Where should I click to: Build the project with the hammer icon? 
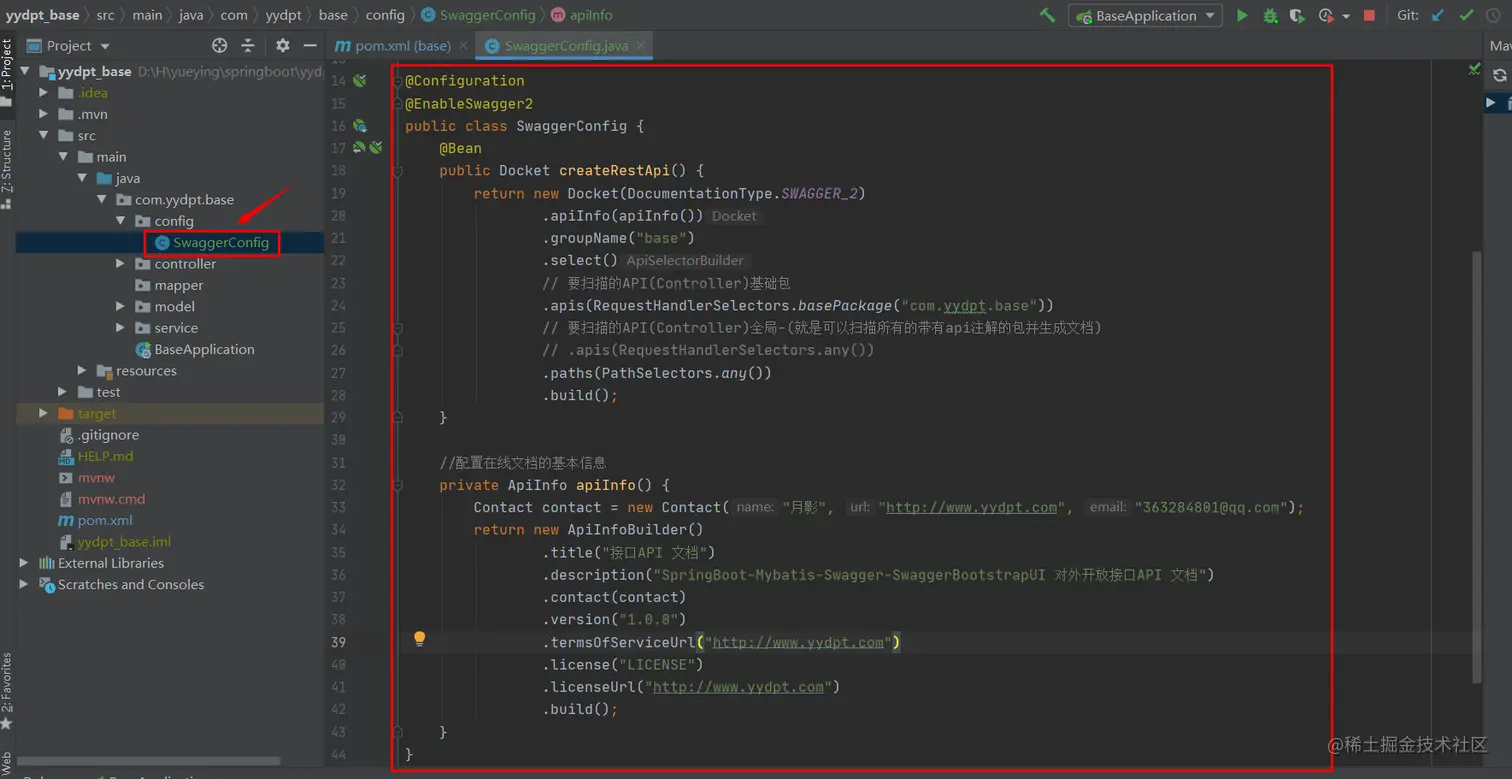click(1047, 15)
